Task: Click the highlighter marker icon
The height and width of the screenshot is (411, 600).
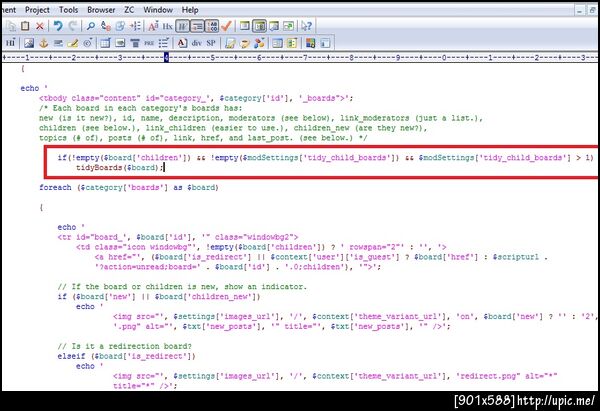Action: (73, 43)
